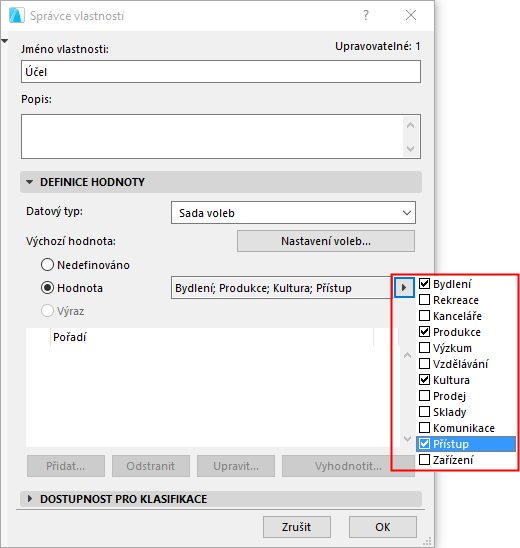Click the Hodnota value field with Bydlení; Produkce
520x548 pixels.
tap(282, 288)
